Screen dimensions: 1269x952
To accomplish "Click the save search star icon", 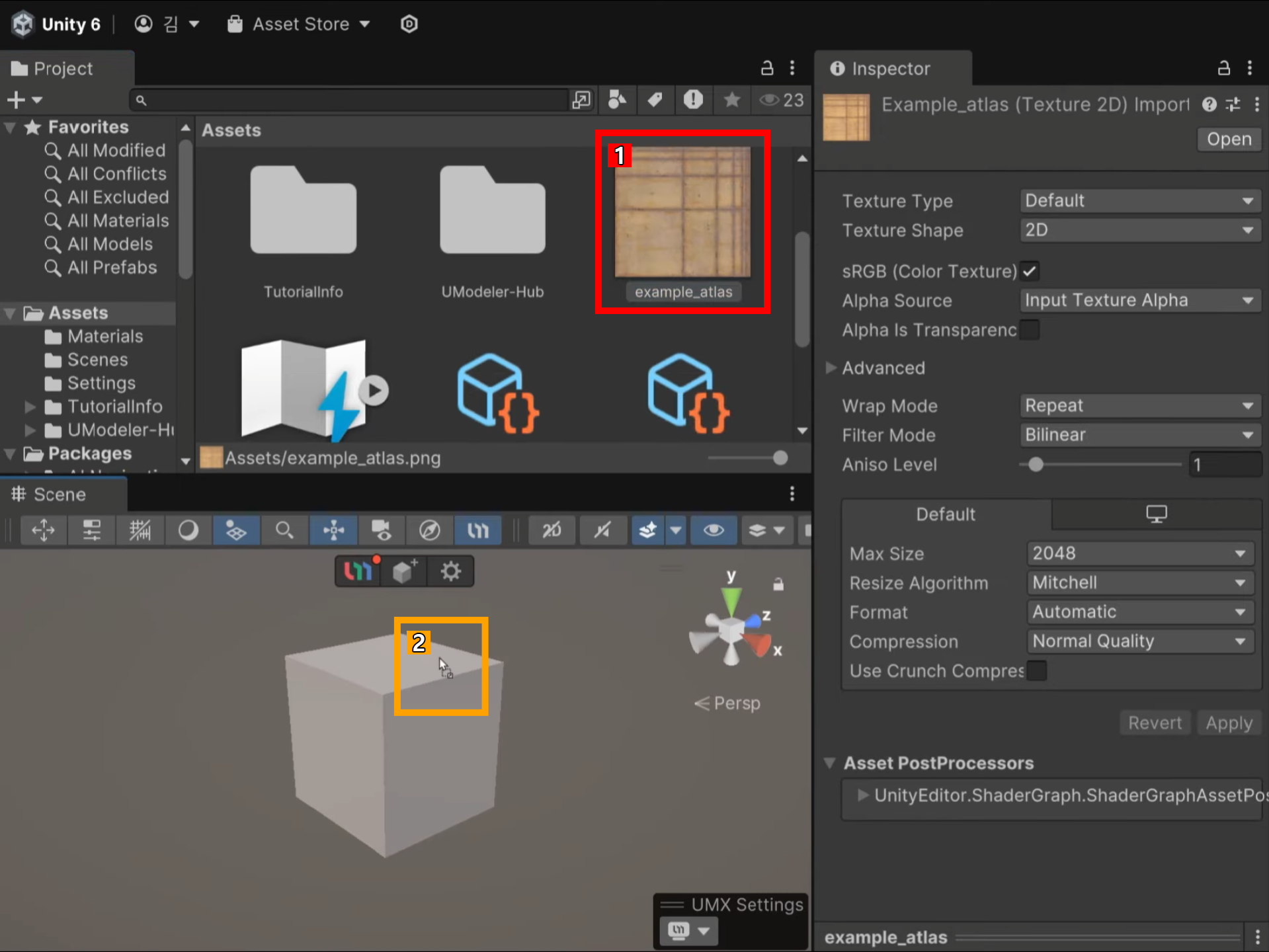I will (731, 100).
